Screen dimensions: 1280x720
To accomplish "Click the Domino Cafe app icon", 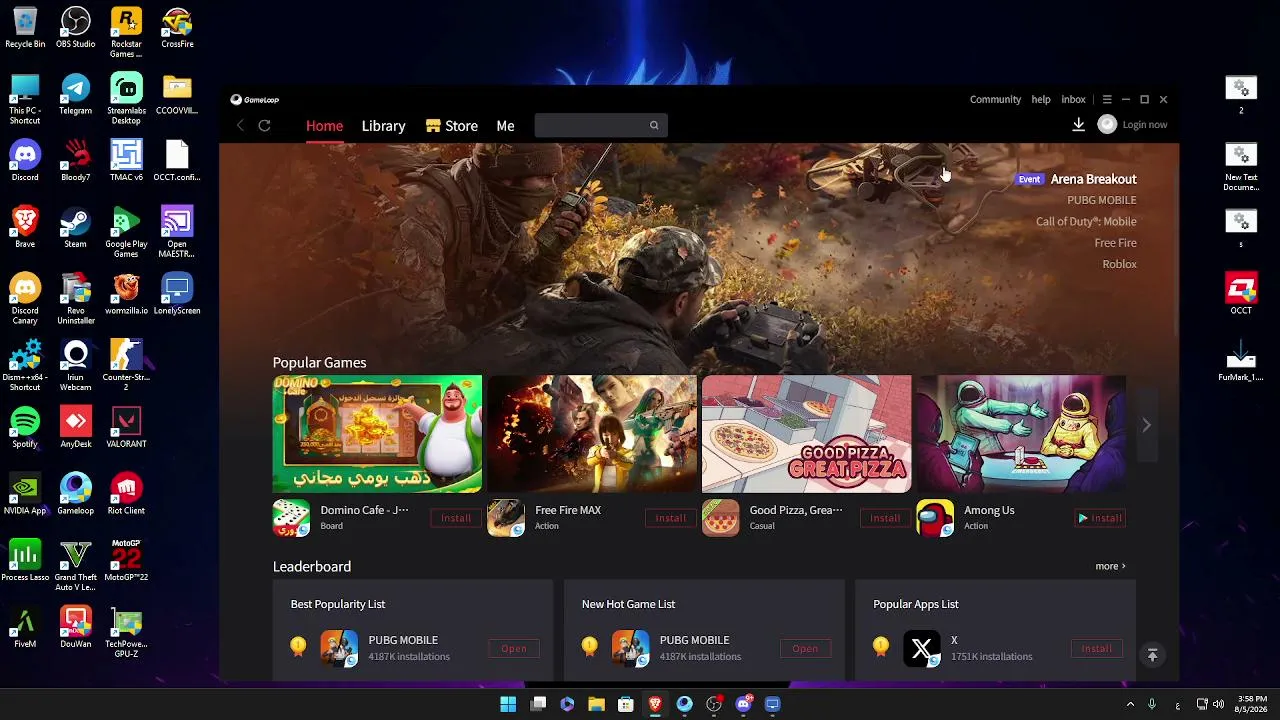I will pos(291,518).
